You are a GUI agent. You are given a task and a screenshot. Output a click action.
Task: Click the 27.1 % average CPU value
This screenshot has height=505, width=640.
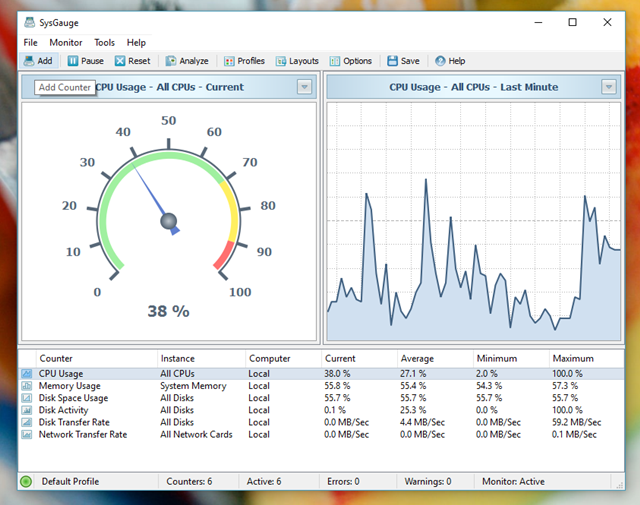(413, 374)
